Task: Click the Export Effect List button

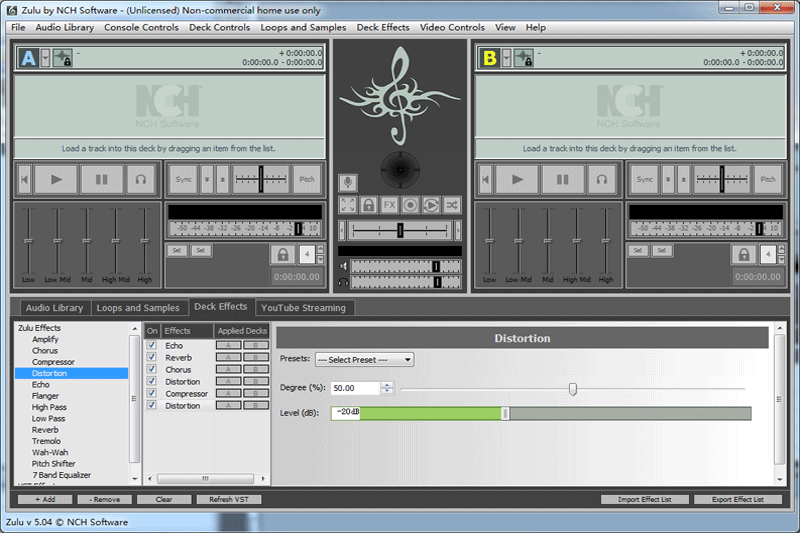Action: point(738,499)
